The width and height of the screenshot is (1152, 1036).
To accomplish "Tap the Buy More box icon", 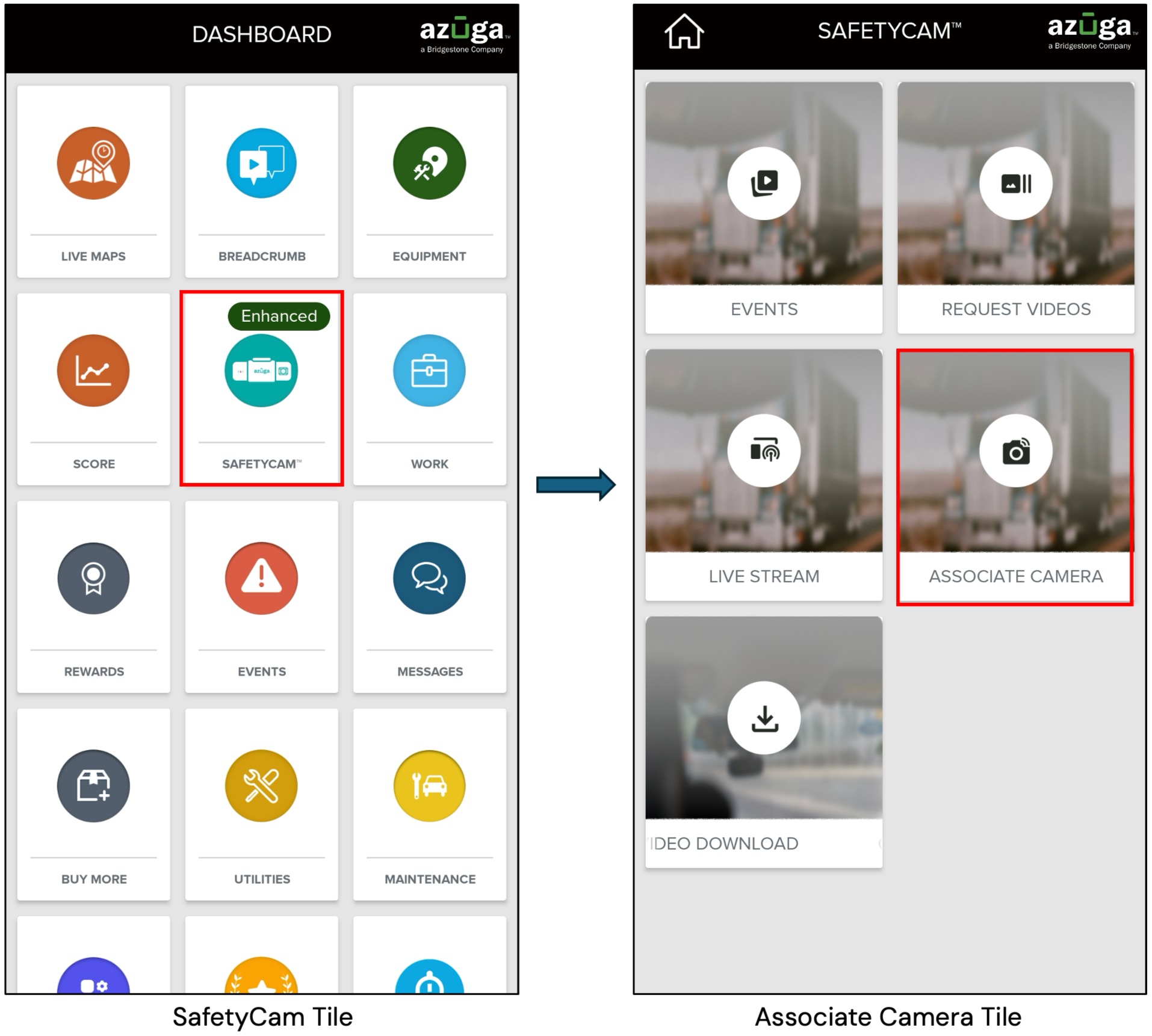I will [93, 786].
